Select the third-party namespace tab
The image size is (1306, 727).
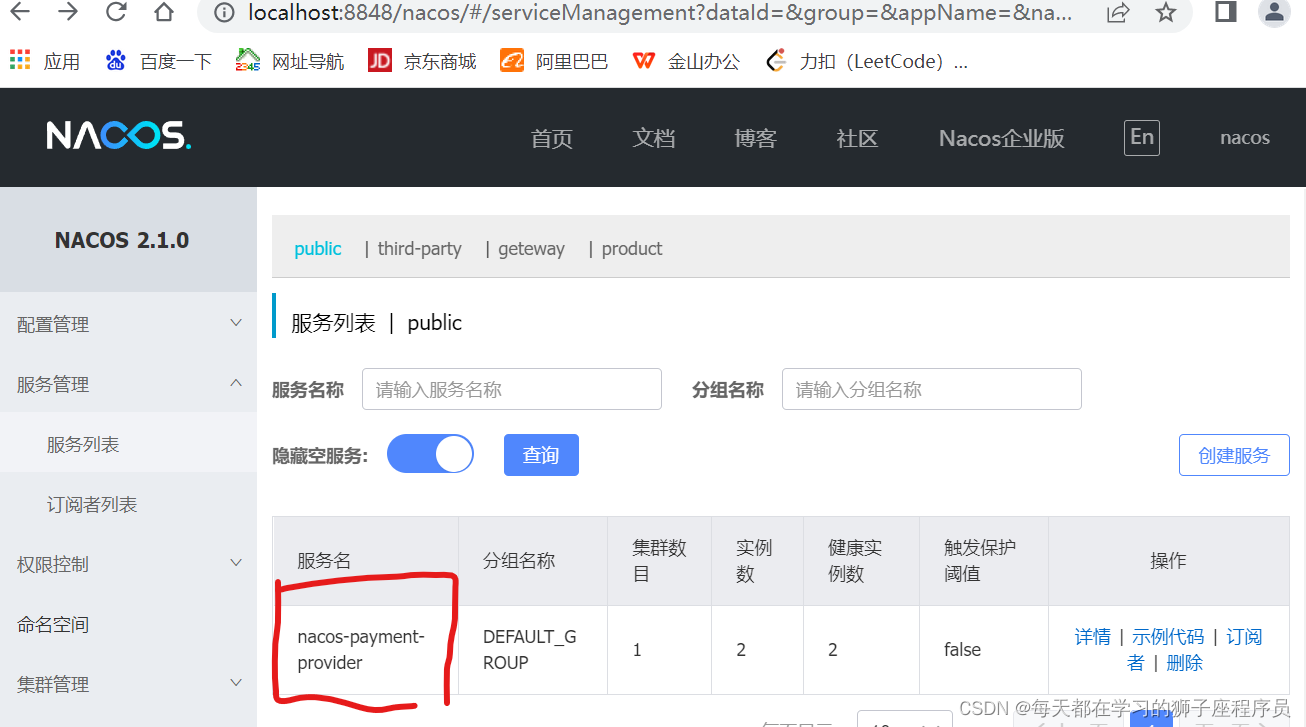click(420, 248)
